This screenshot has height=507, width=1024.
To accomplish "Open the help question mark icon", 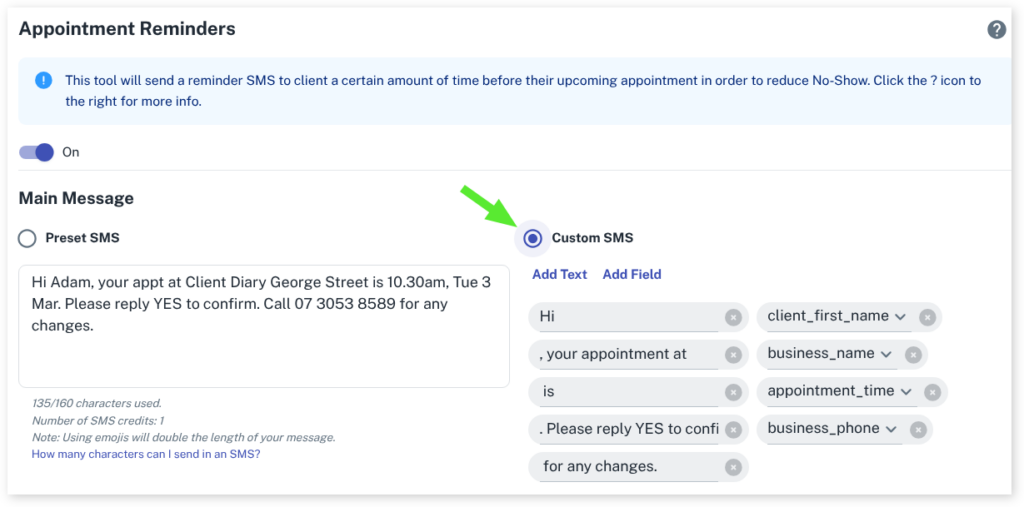I will tap(996, 29).
